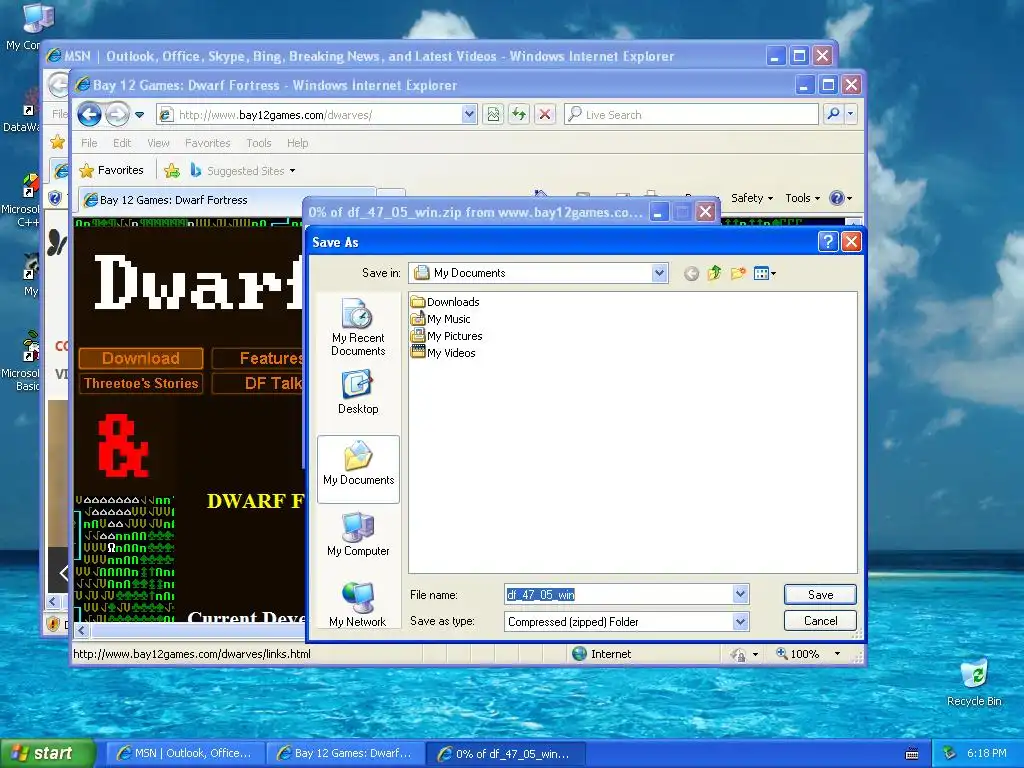1024x768 pixels.
Task: Select My Documents in places bar
Action: (358, 468)
